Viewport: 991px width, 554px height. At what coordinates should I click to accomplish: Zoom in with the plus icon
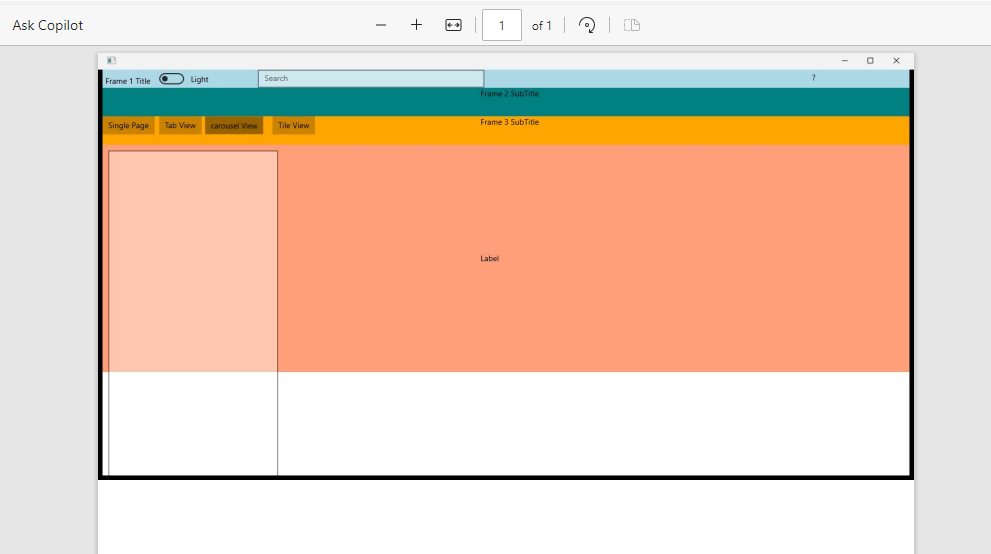coord(416,25)
